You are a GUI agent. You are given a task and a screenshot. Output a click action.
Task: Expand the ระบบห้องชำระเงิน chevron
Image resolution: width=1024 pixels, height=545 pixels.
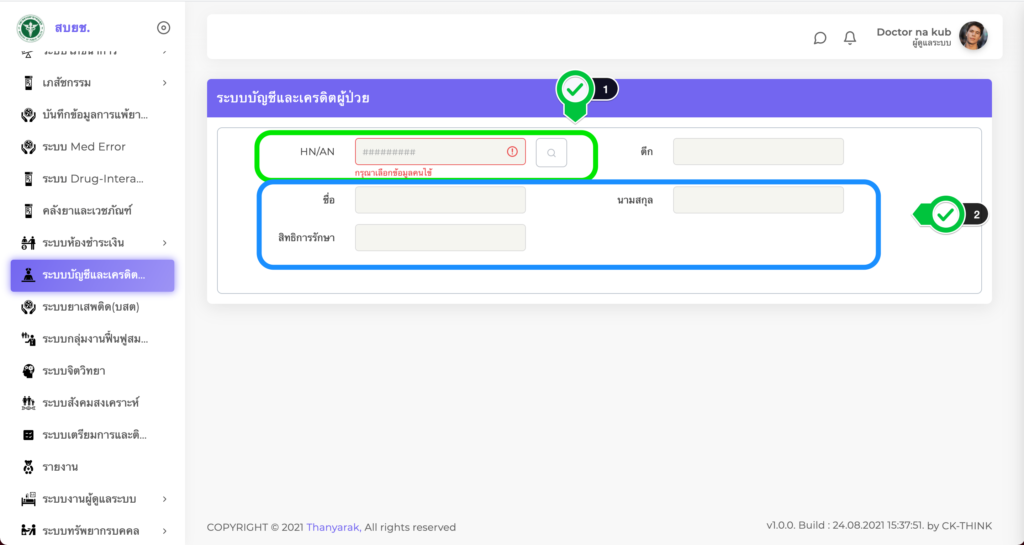click(164, 243)
